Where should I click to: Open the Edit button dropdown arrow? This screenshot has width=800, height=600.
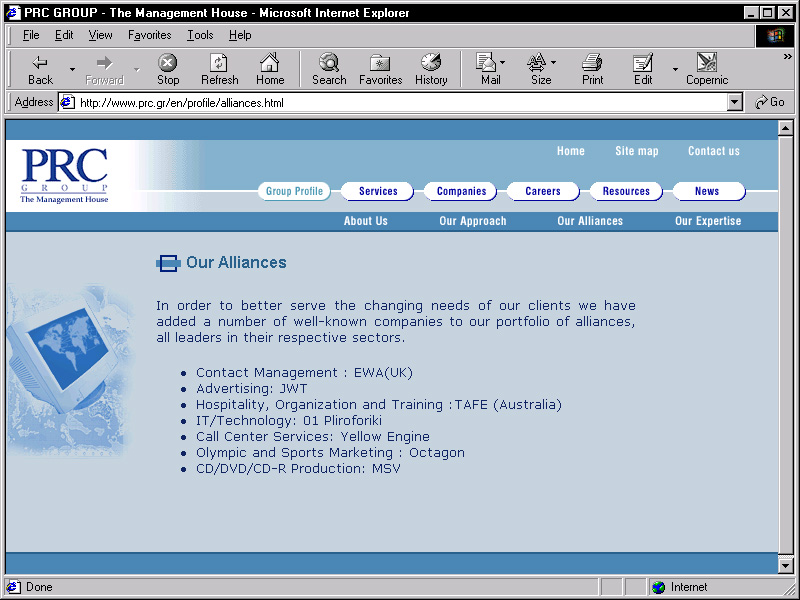click(675, 69)
